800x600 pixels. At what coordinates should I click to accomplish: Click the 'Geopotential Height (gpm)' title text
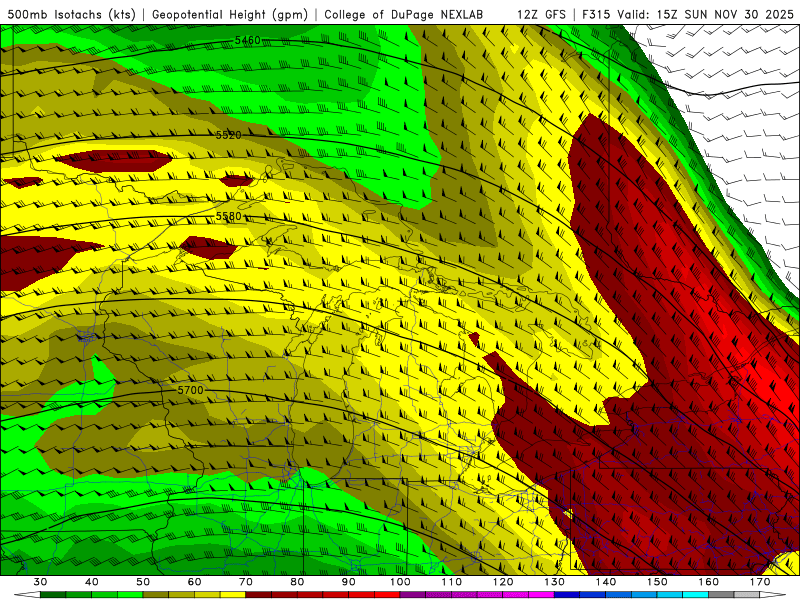click(x=230, y=15)
